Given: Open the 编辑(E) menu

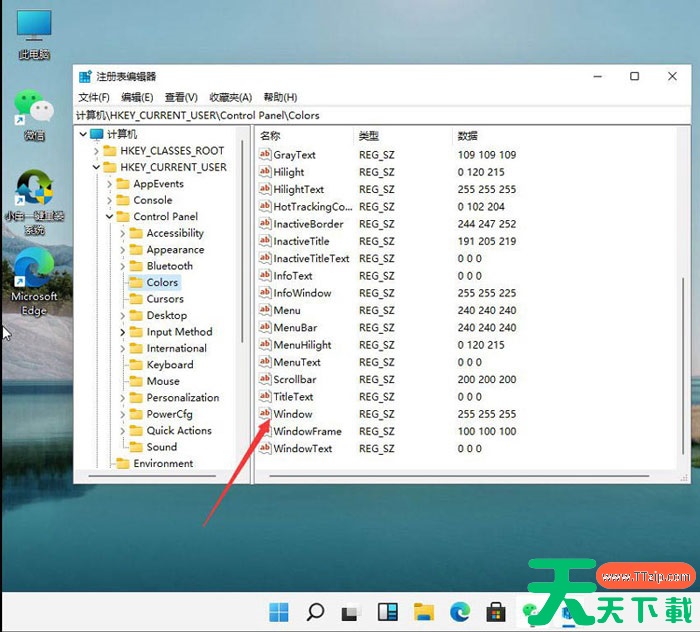Looking at the screenshot, I should pyautogui.click(x=137, y=97).
